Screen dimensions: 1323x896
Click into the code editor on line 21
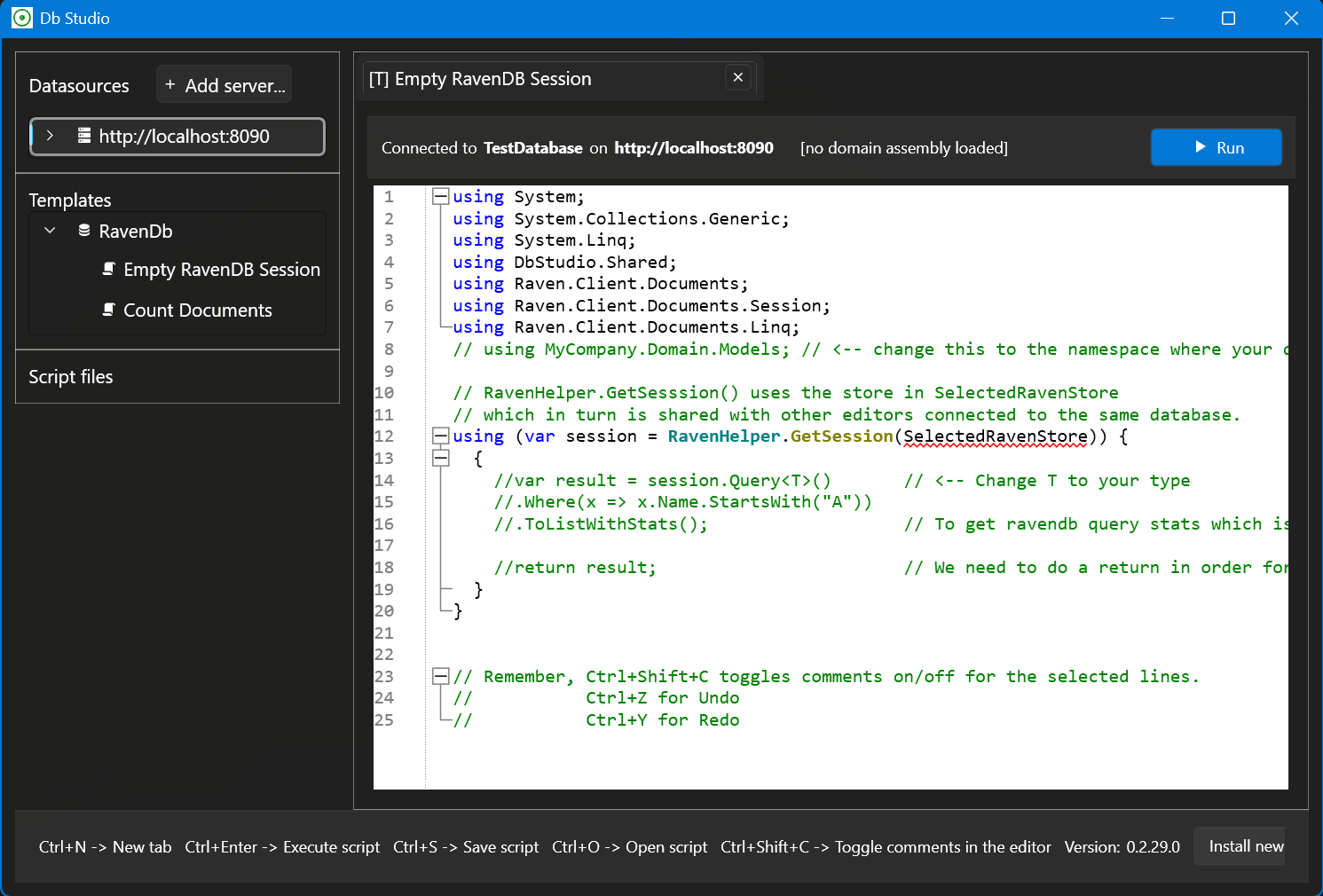coord(710,633)
